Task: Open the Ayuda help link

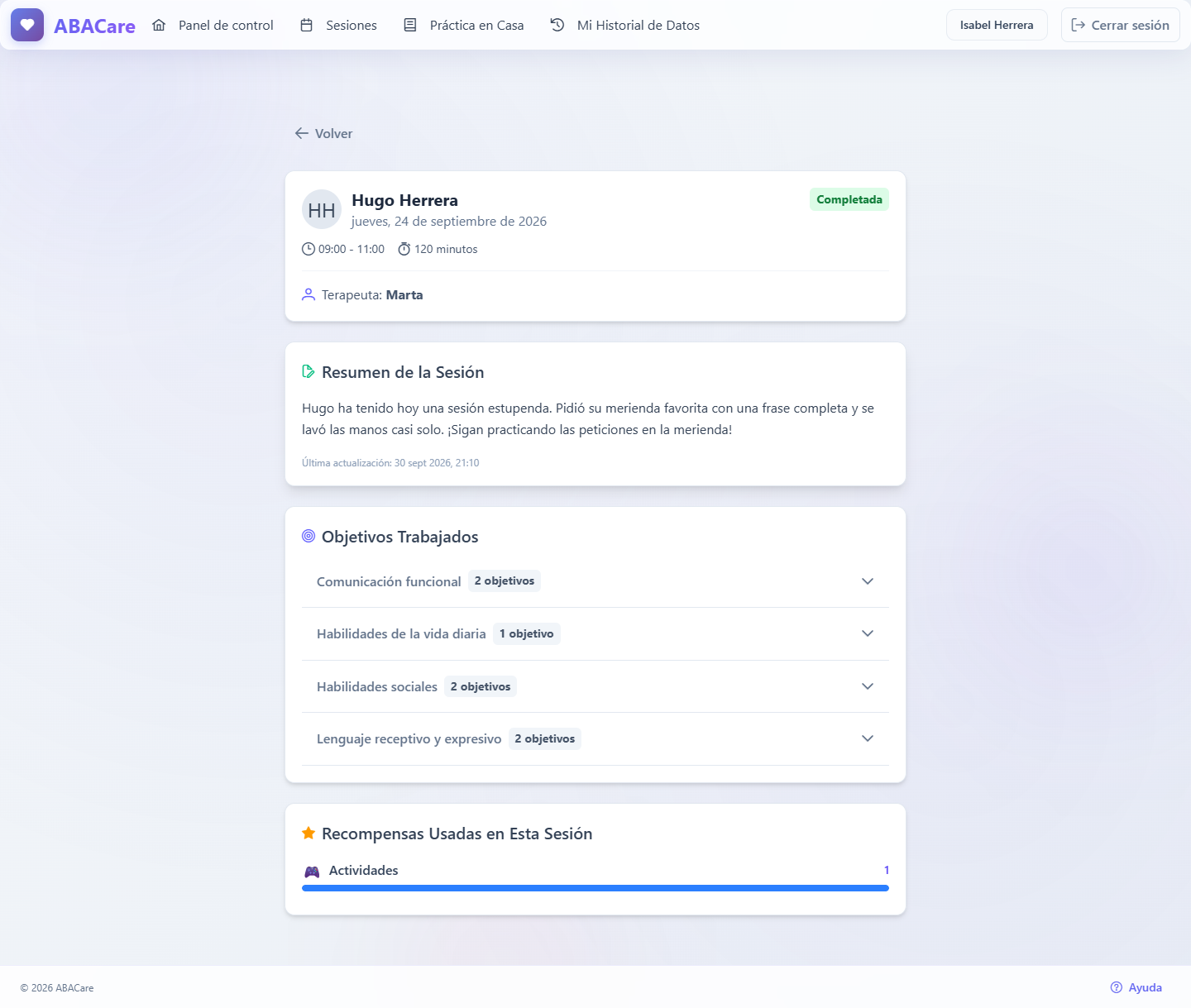Action: 1136,987
